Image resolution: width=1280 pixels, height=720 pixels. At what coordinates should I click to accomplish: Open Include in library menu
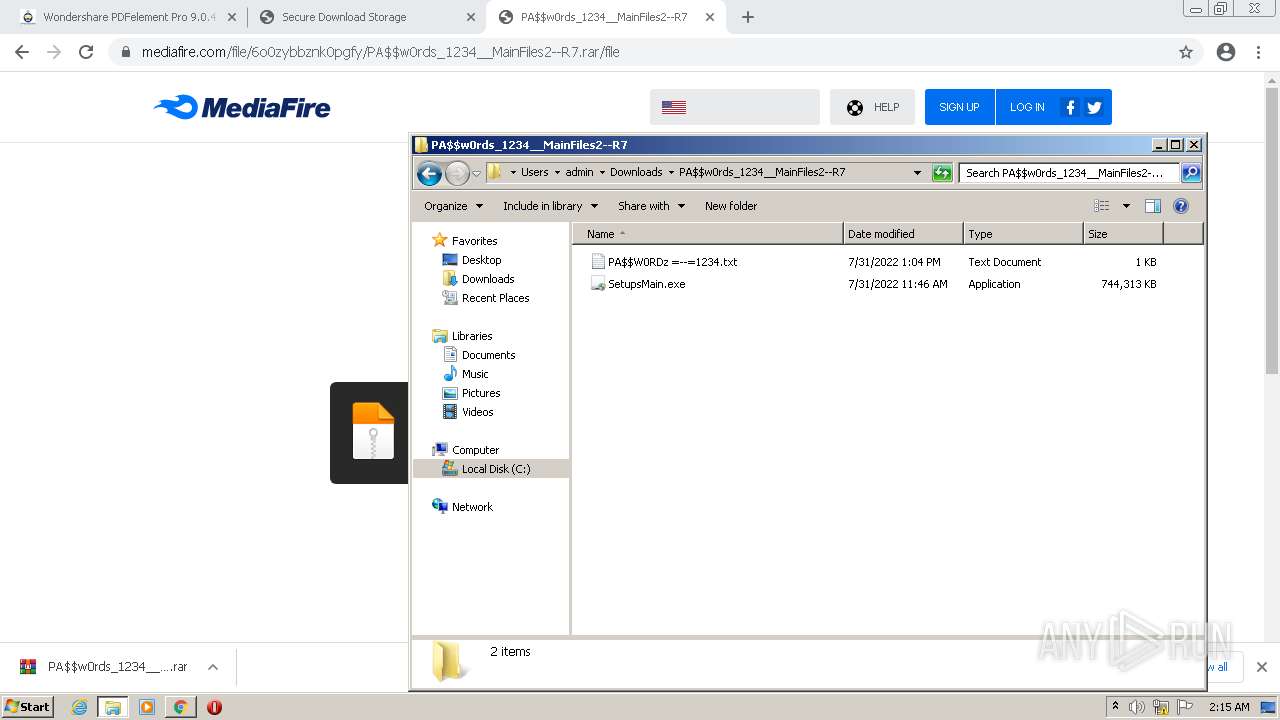[x=550, y=206]
